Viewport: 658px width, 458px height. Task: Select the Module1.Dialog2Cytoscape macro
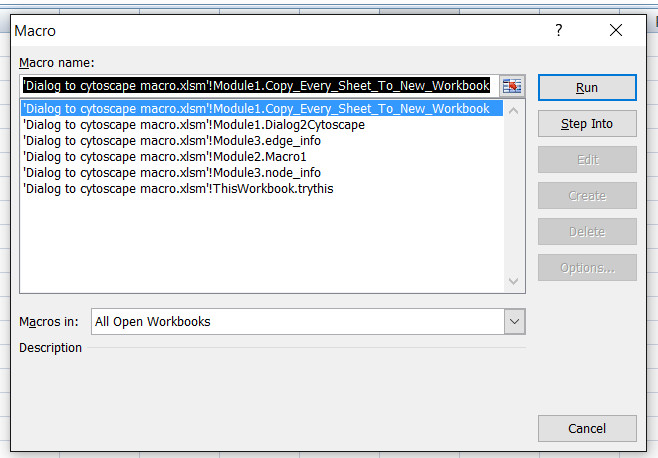click(262, 125)
